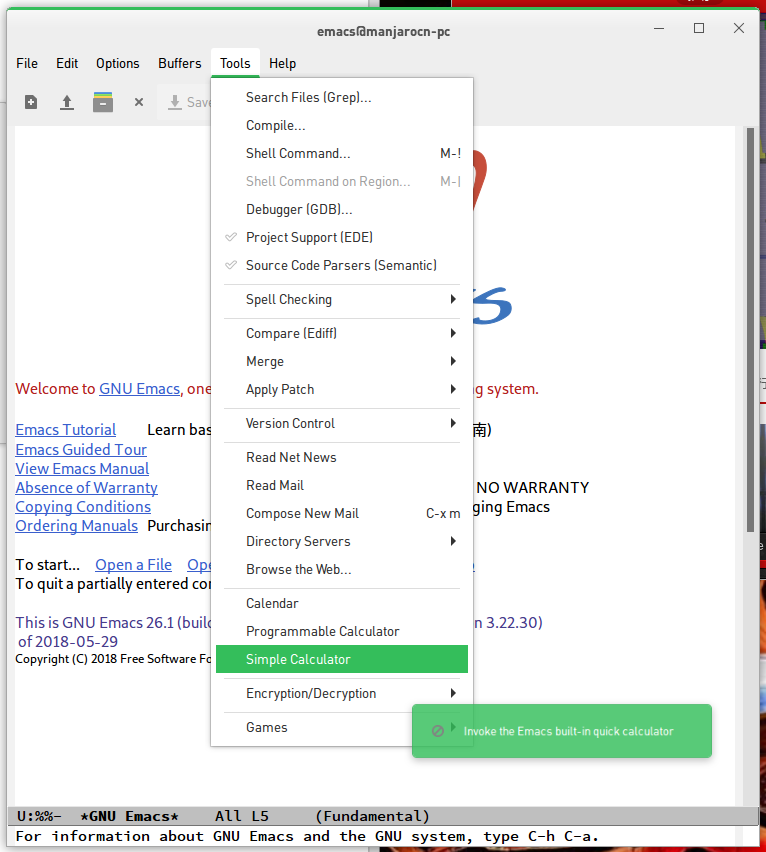
Task: Click the Kill Buffer X toolbar icon
Action: [139, 102]
